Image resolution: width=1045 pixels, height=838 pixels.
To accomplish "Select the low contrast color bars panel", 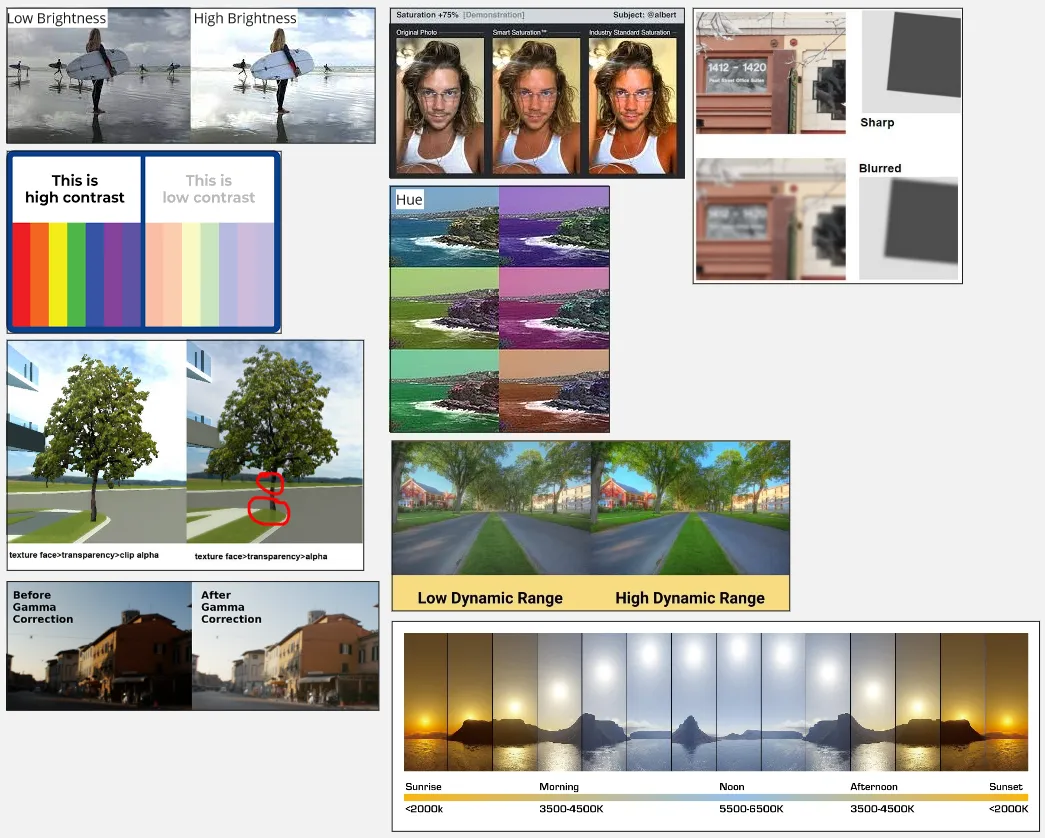I will pos(210,240).
